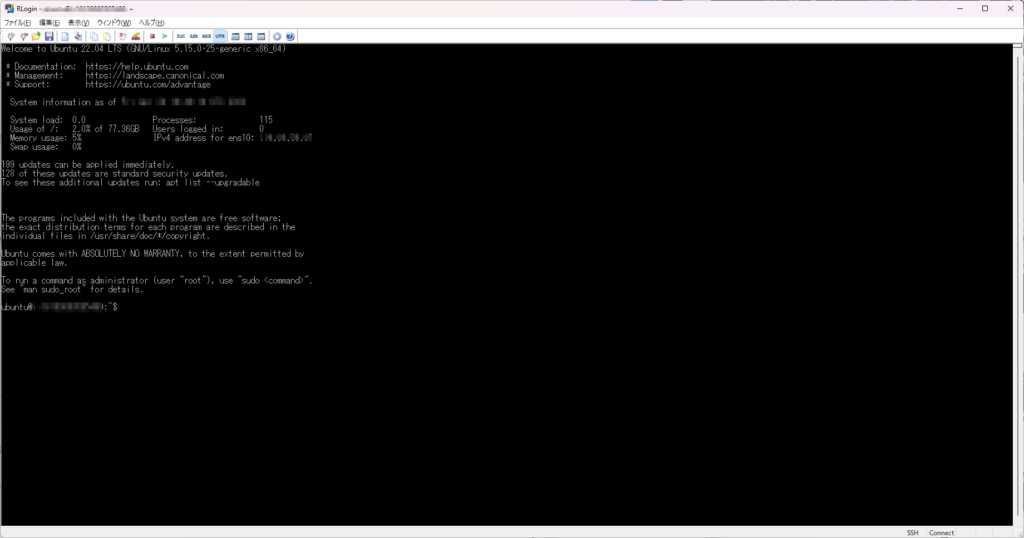1024x538 pixels.
Task: Click the vertical pane split icon
Action: click(248, 37)
